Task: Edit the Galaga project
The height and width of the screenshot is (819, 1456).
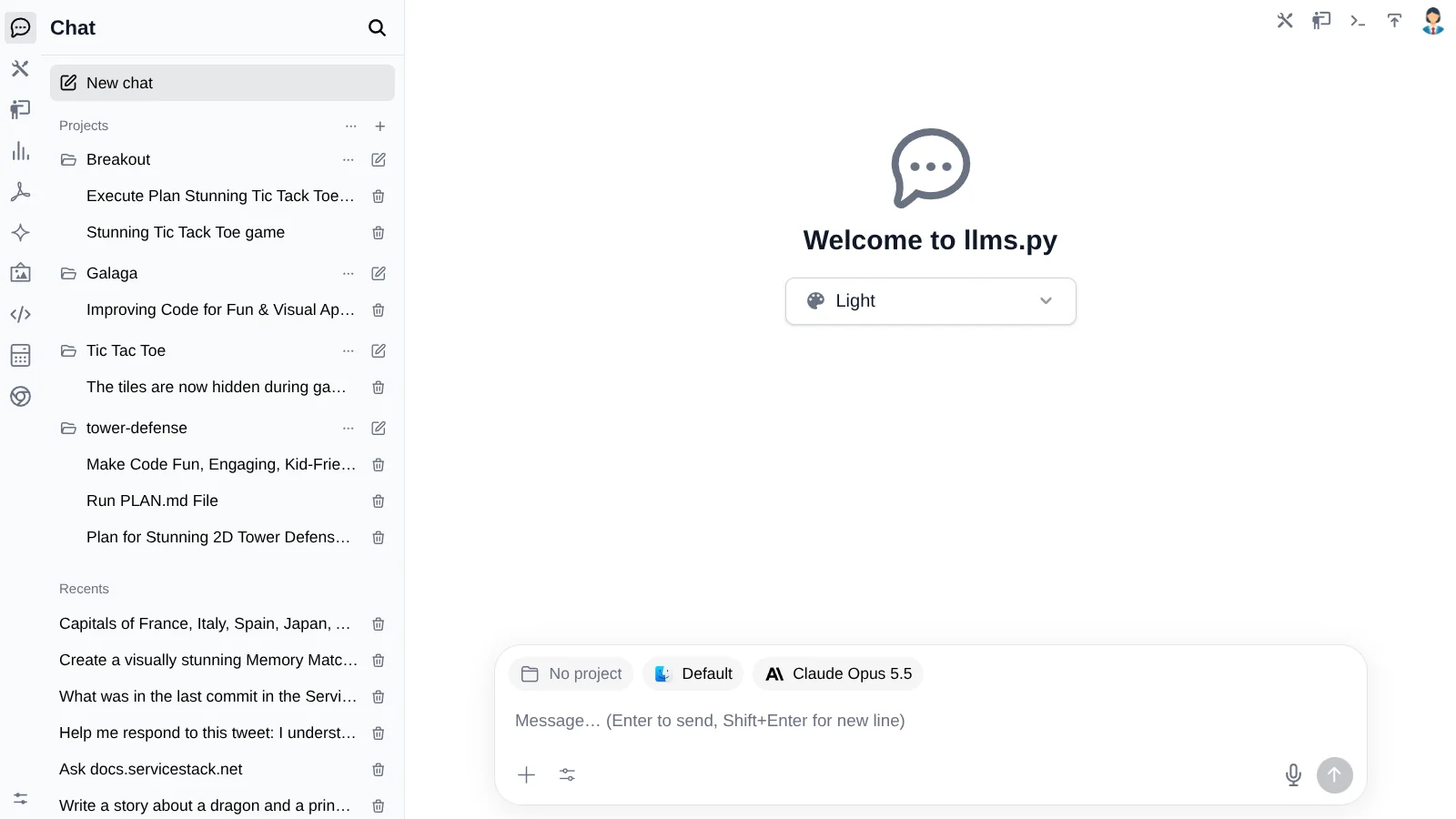Action: click(379, 273)
